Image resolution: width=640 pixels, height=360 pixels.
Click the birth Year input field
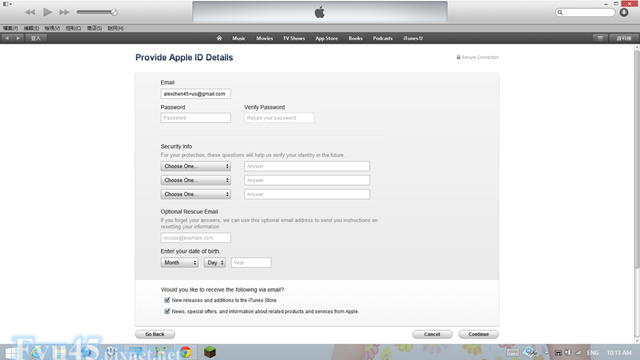pos(251,262)
